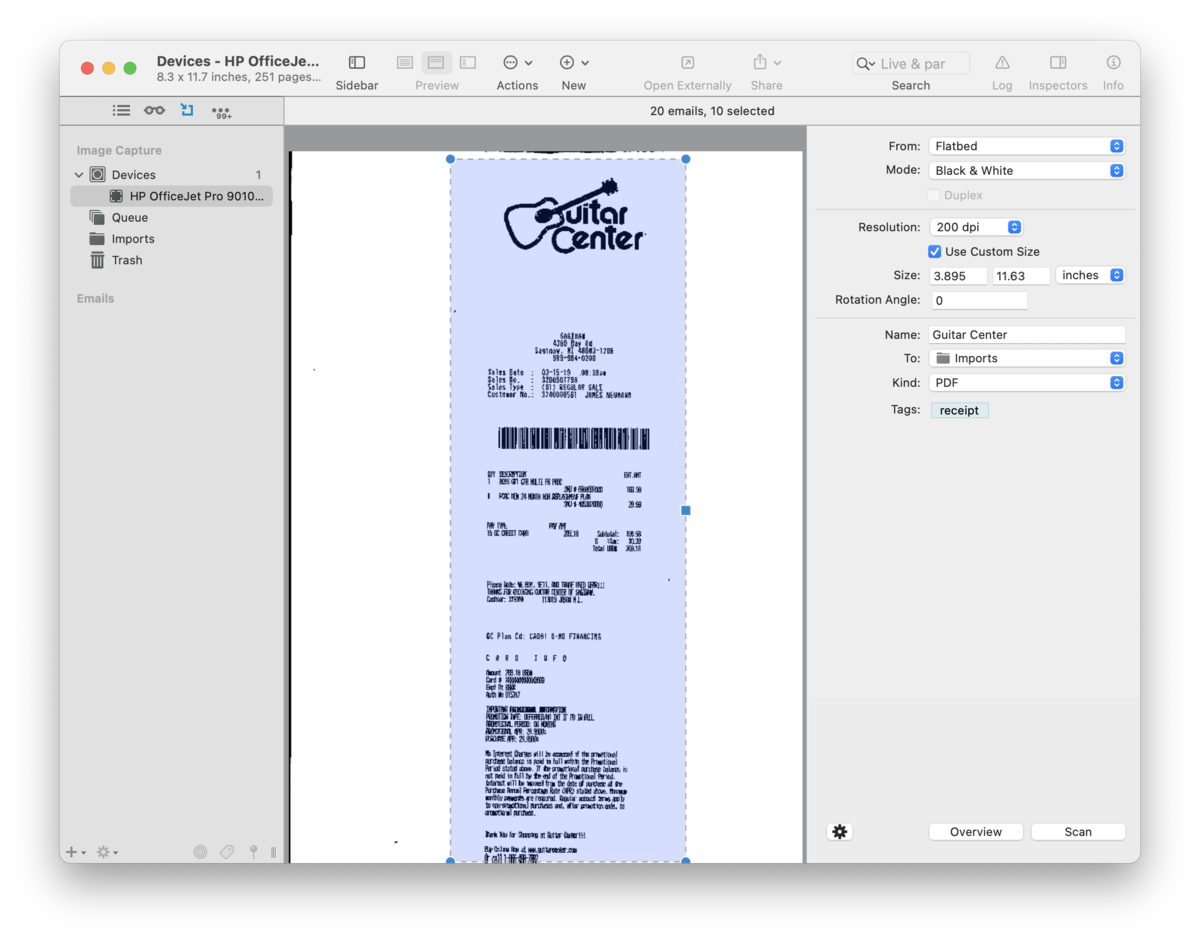Click the Scan button
Screen dimensions: 1200x942
[x=1078, y=832]
